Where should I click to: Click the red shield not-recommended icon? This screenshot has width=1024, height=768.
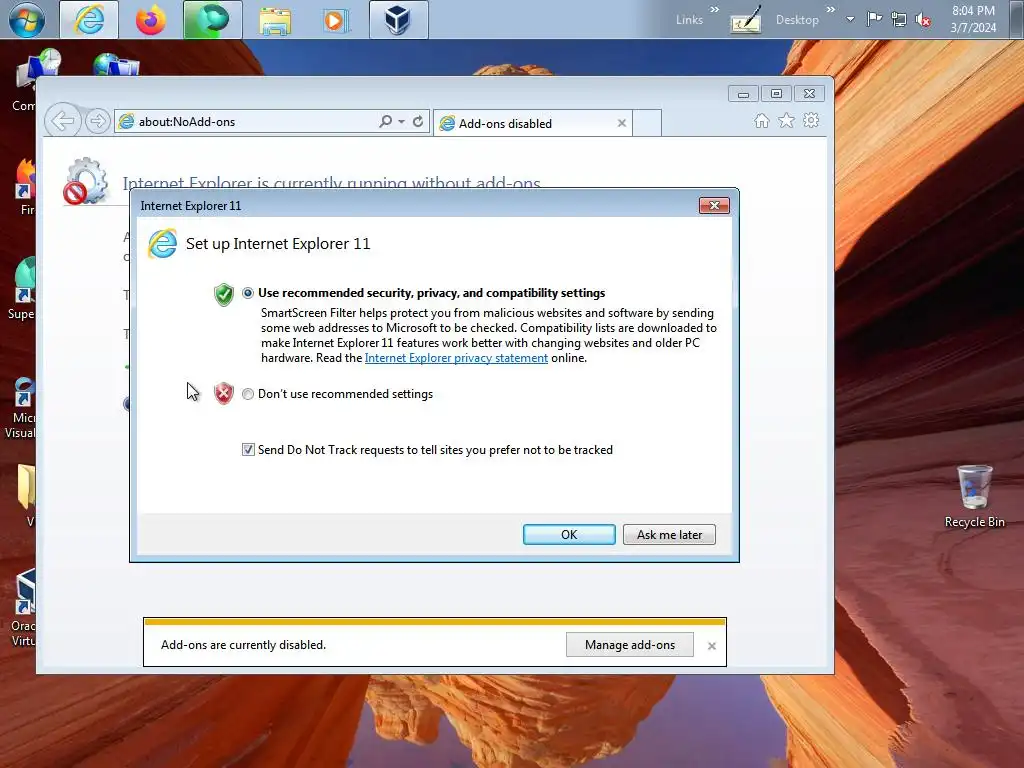[223, 393]
